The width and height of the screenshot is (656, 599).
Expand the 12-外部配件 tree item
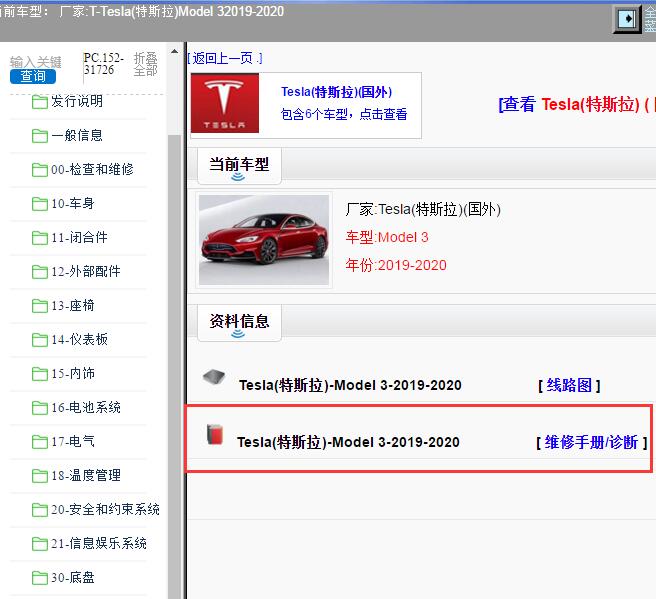click(86, 271)
